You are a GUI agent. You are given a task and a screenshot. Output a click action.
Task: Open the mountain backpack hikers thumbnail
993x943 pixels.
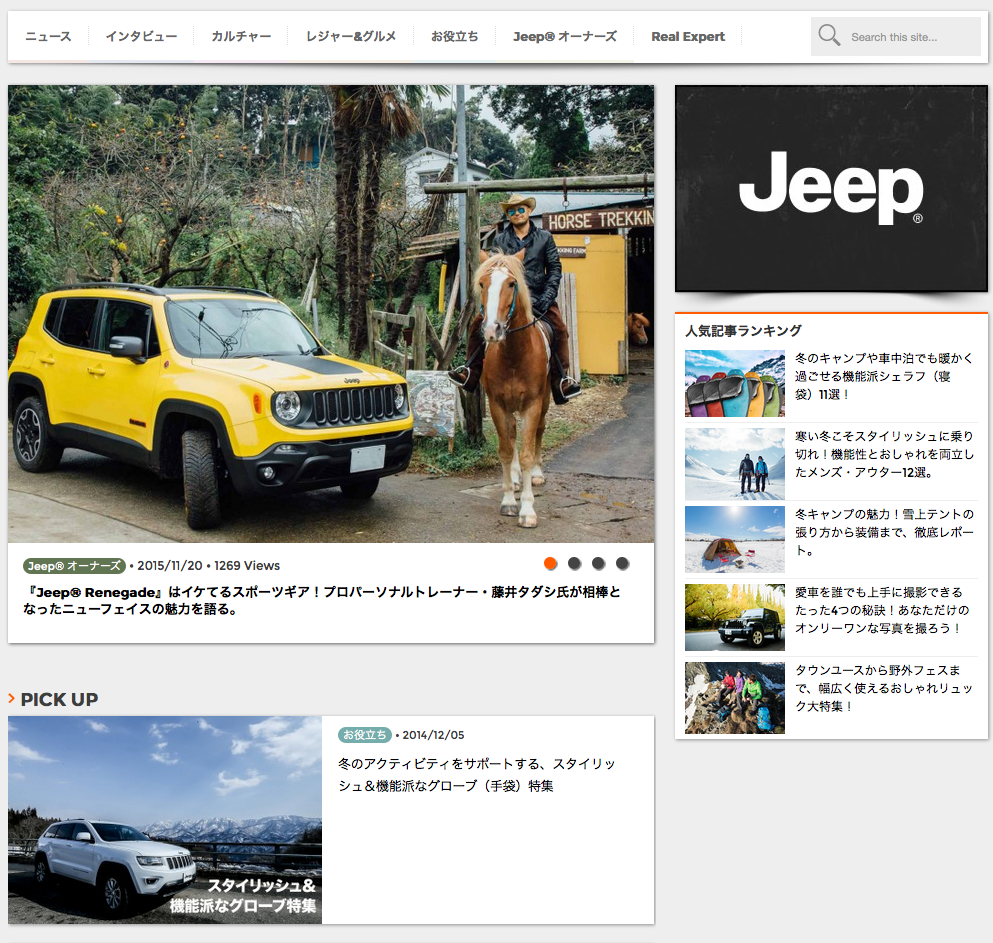pos(735,698)
